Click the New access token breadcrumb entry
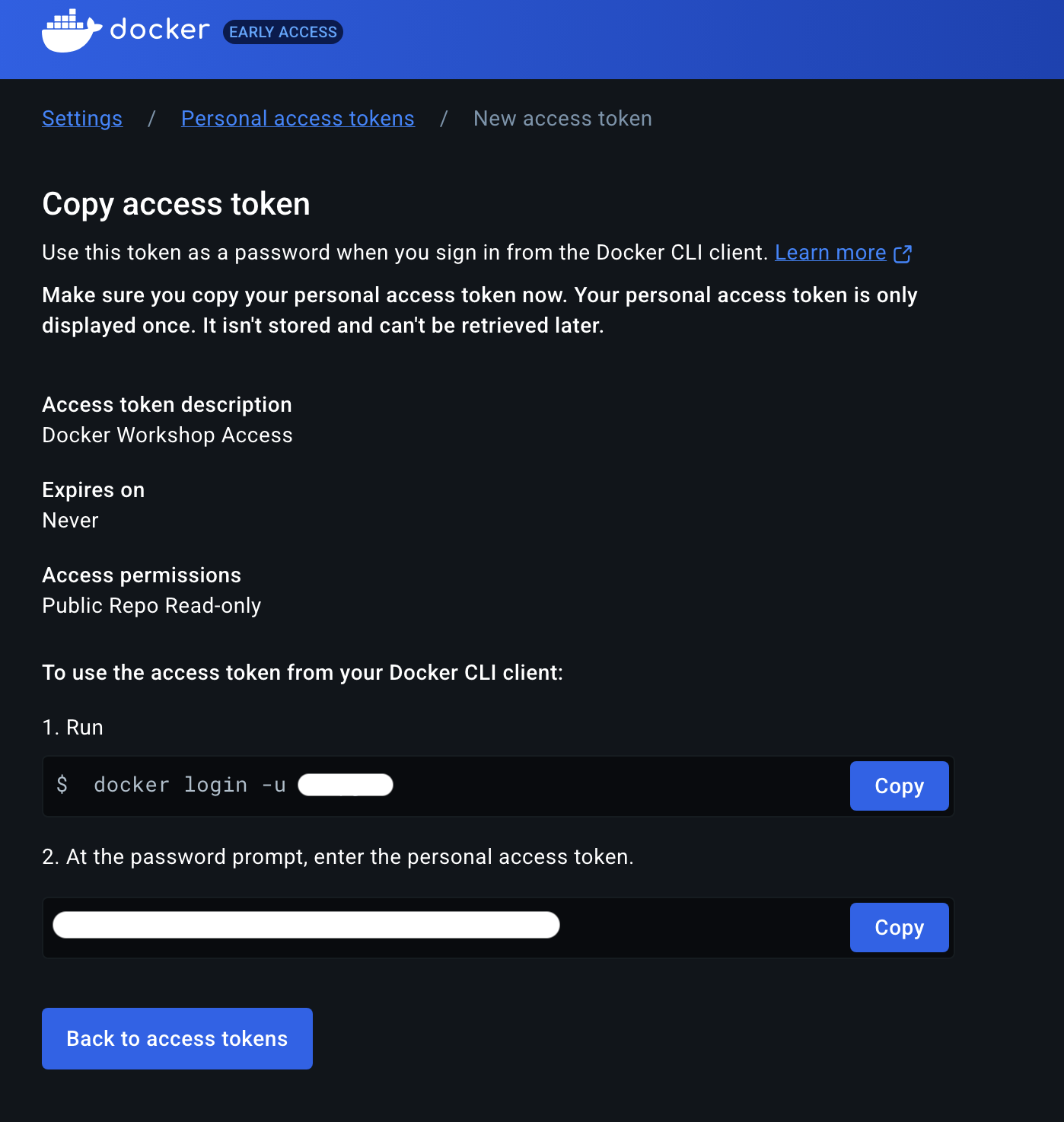This screenshot has width=1064, height=1122. [562, 119]
